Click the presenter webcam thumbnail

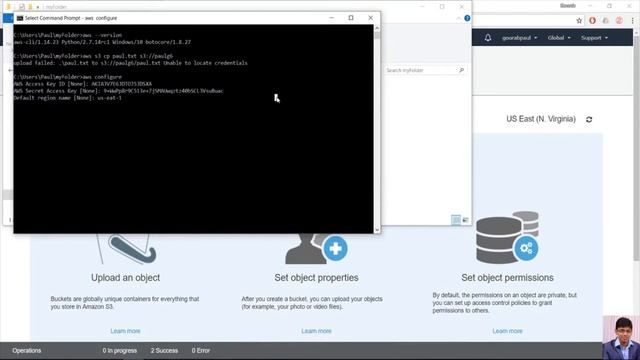(x=621, y=338)
